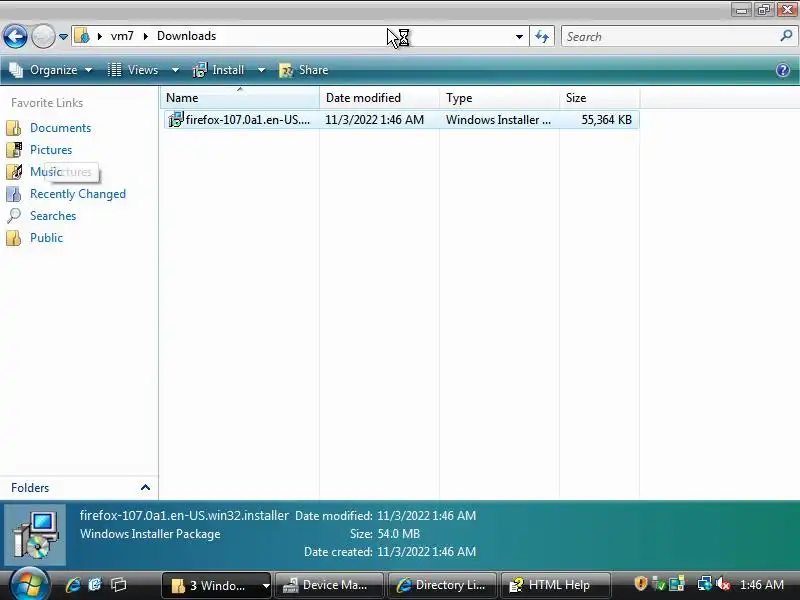
Task: Click the greyed Forward navigation button
Action: 43,36
